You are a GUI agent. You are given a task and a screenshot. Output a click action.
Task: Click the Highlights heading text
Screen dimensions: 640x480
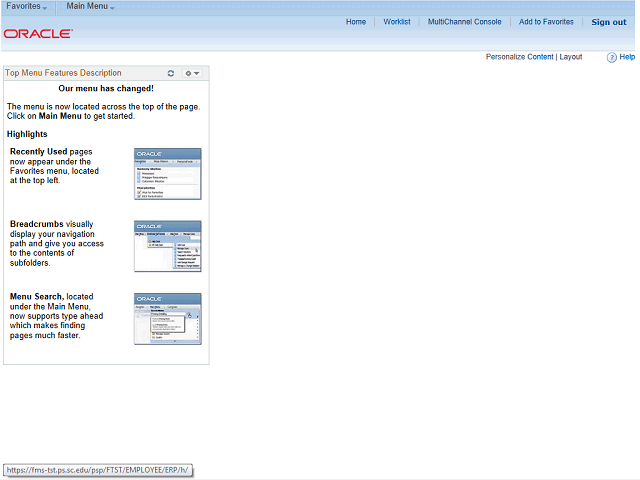(x=27, y=134)
